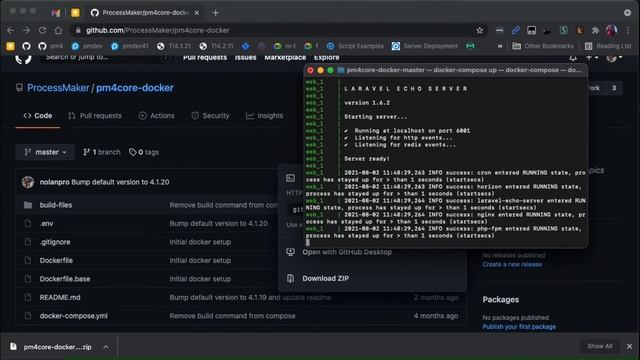The image size is (640, 360).
Task: Open the nolanpro author link
Action: (x=55, y=182)
